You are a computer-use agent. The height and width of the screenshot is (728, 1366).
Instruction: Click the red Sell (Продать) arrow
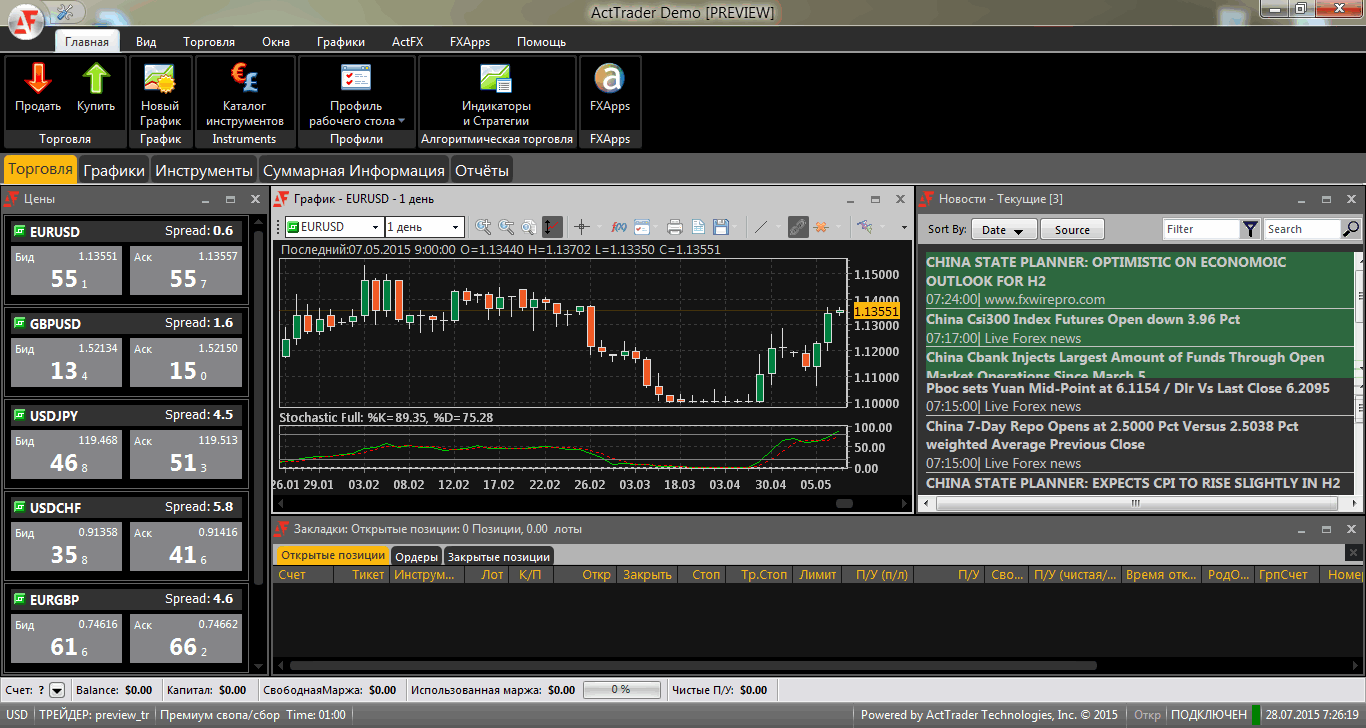(38, 79)
